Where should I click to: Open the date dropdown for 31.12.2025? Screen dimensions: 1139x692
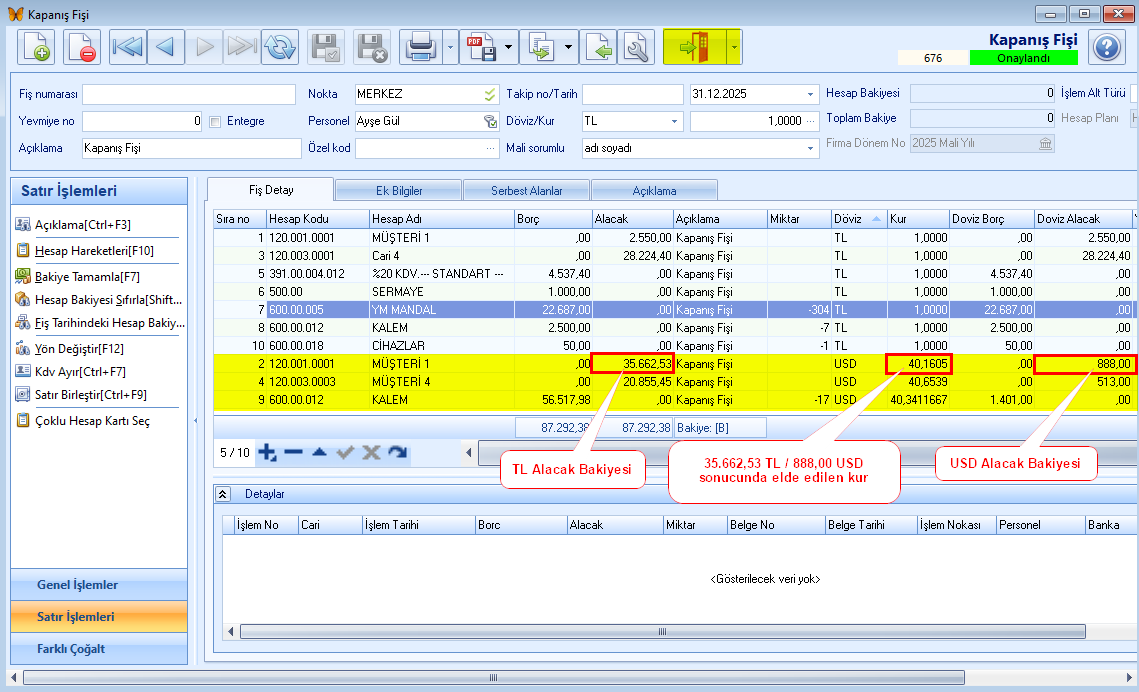pos(810,95)
